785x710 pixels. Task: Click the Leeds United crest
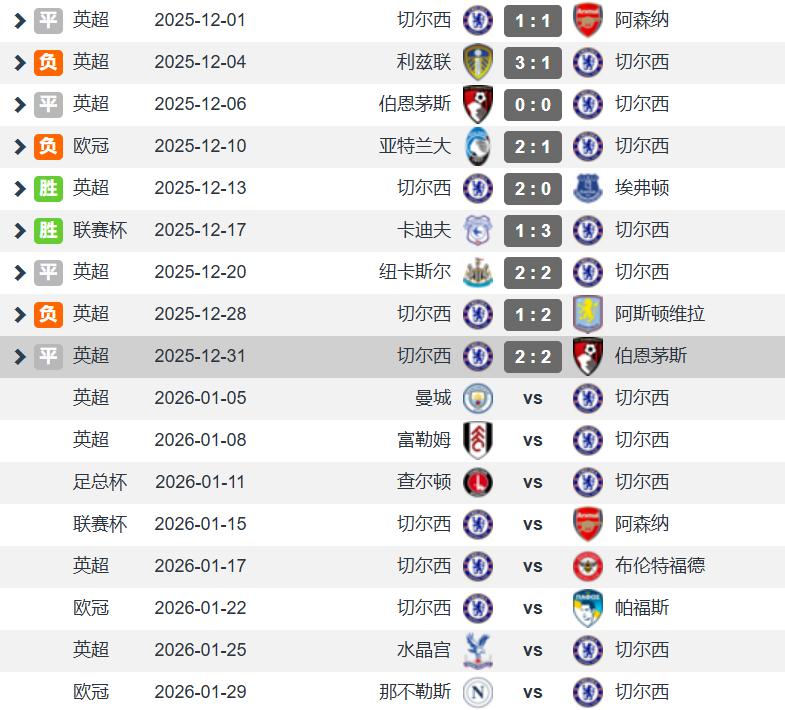point(478,62)
